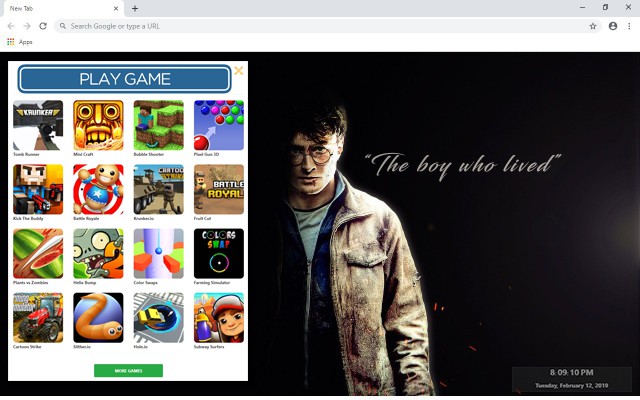640x400 pixels.
Task: Bookmark this page with the star icon
Action: 593,26
